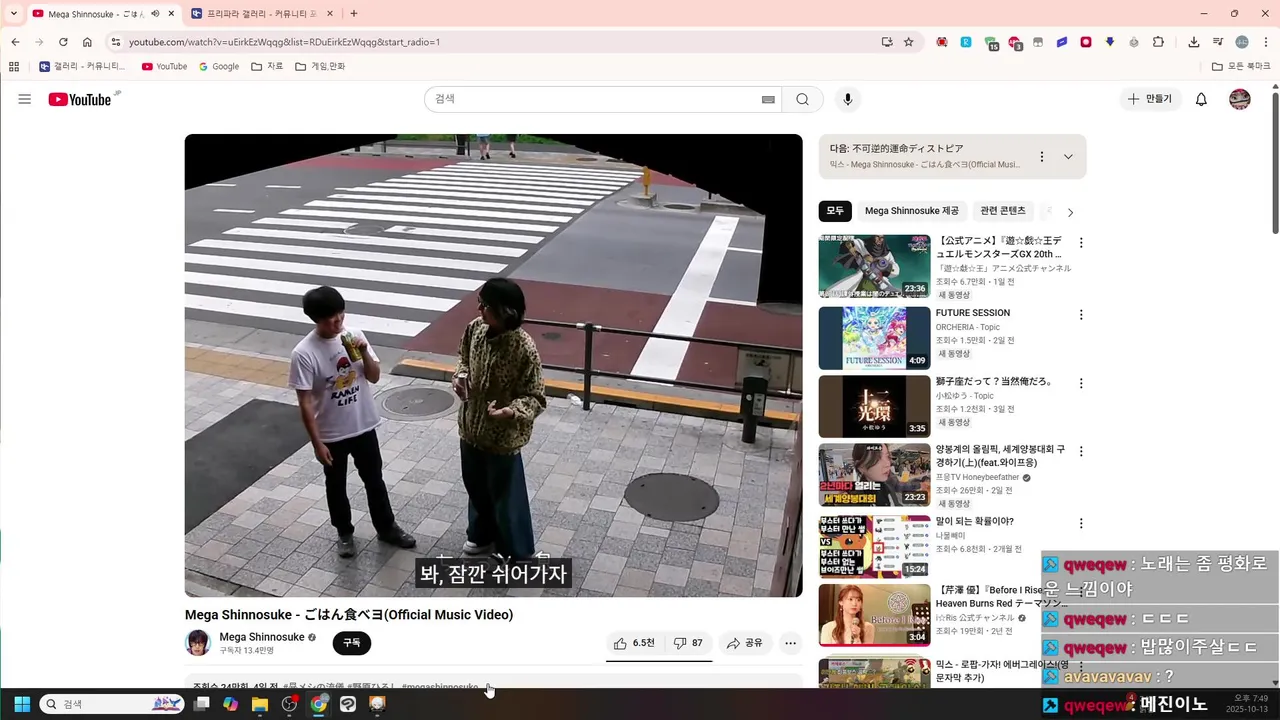Open File Explorer from the taskbar

[260, 704]
